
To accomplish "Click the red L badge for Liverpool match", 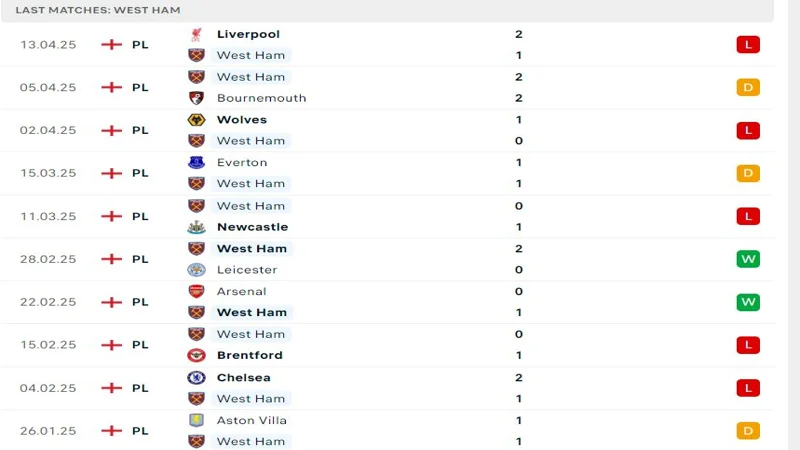I will pos(748,45).
